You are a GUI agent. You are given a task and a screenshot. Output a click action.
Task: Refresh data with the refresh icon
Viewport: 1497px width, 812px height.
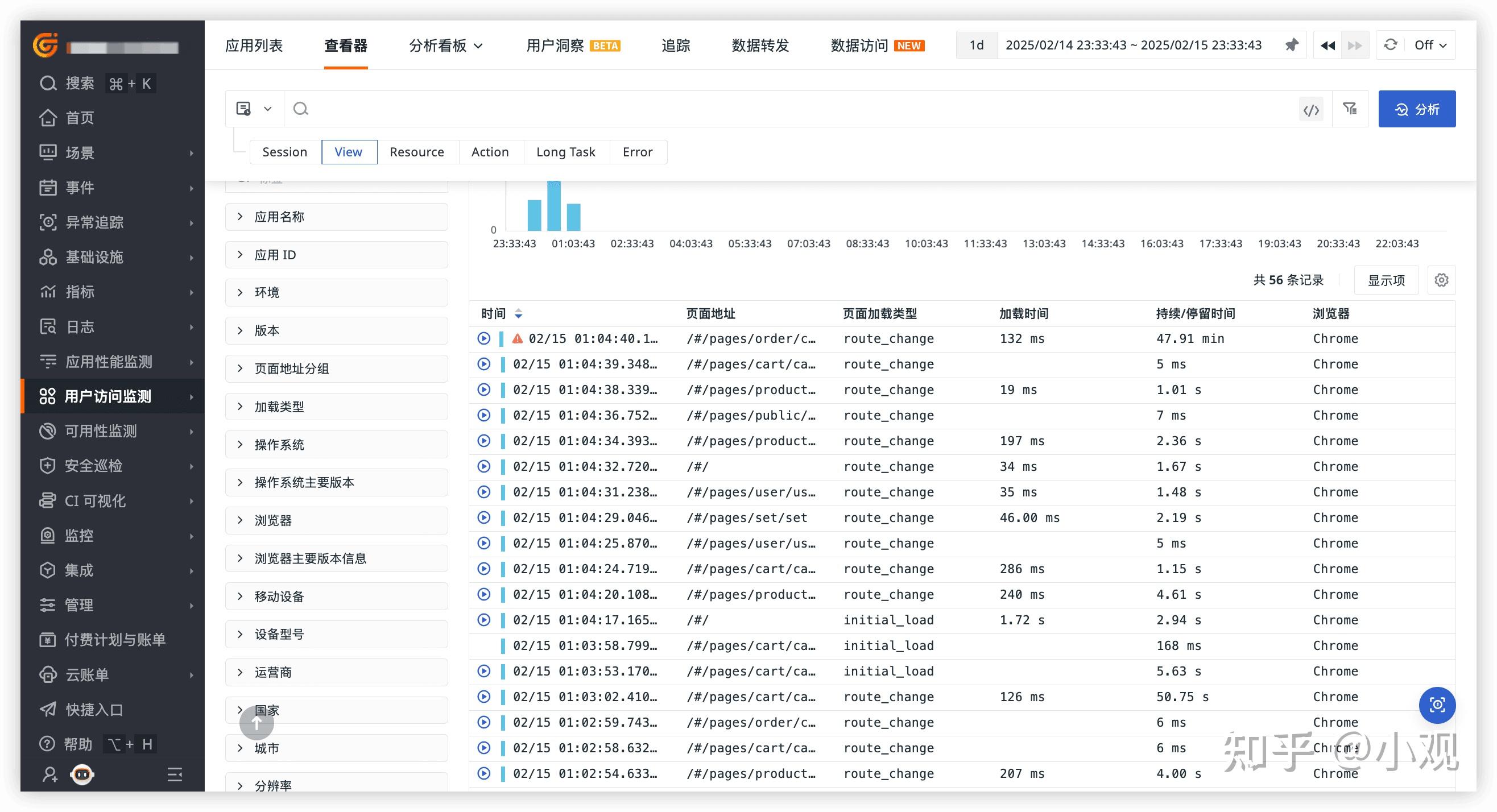coord(1390,45)
